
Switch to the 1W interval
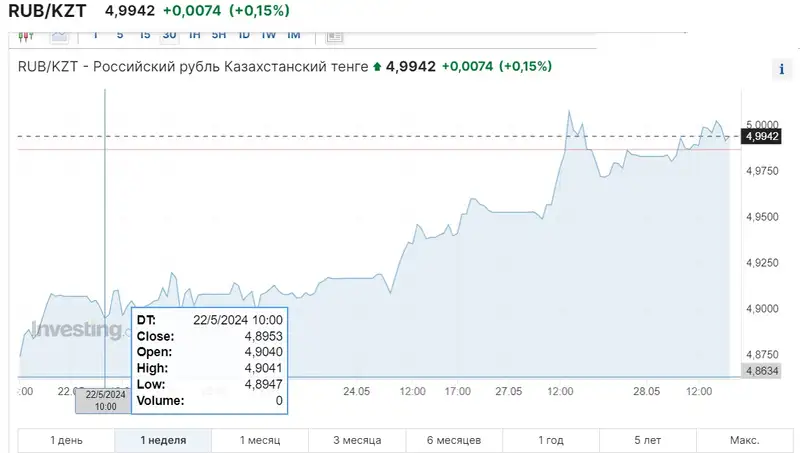268,35
